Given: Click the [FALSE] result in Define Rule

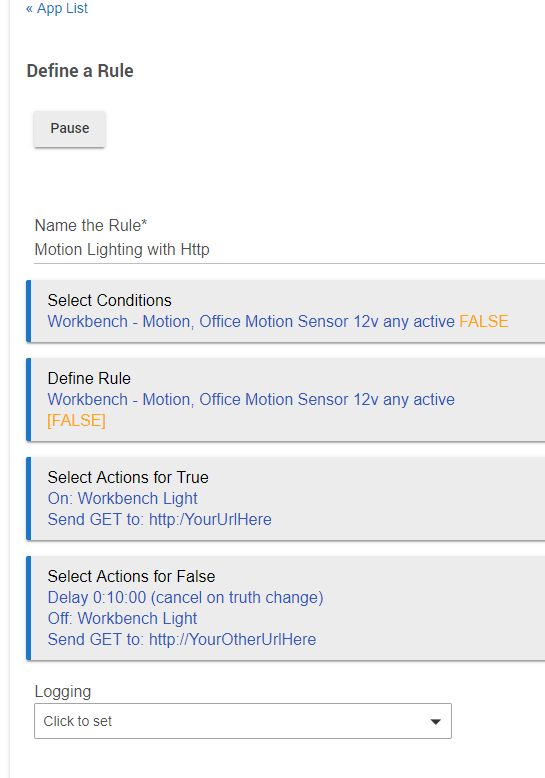Looking at the screenshot, I should [76, 421].
